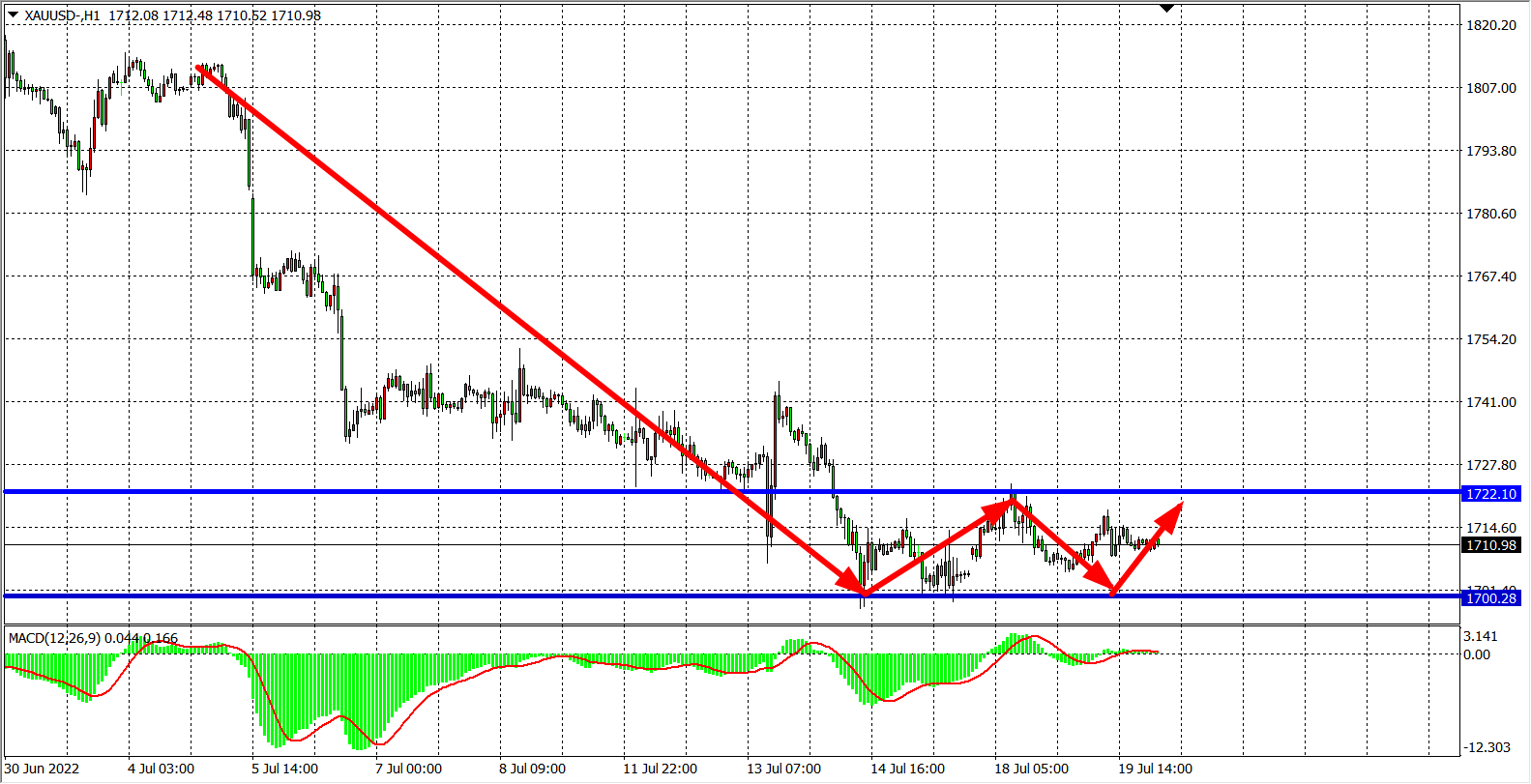Click the 30 Jun 2022 date label
This screenshot has width=1531, height=784.
pos(43,769)
